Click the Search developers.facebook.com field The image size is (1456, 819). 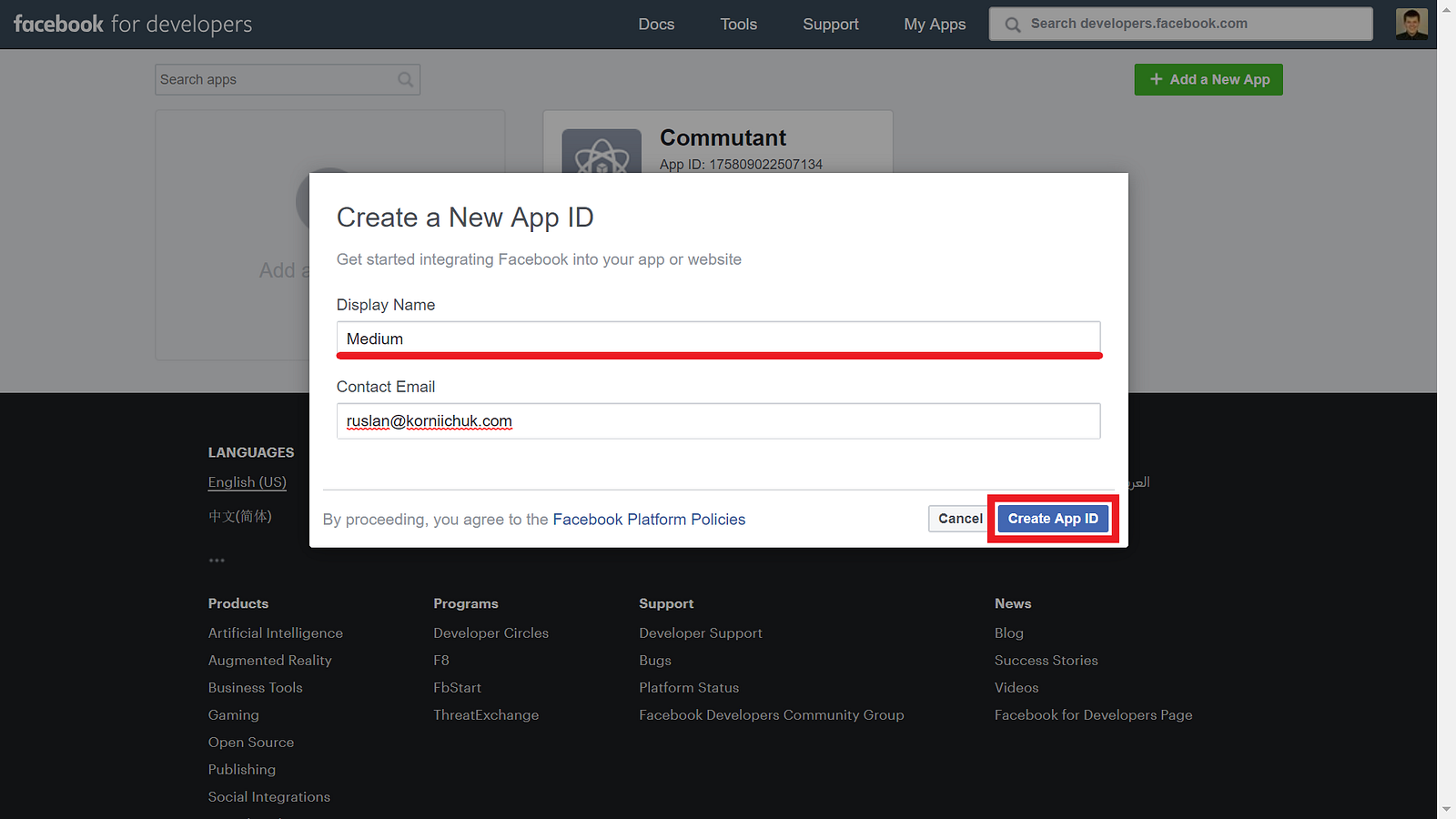[1180, 24]
